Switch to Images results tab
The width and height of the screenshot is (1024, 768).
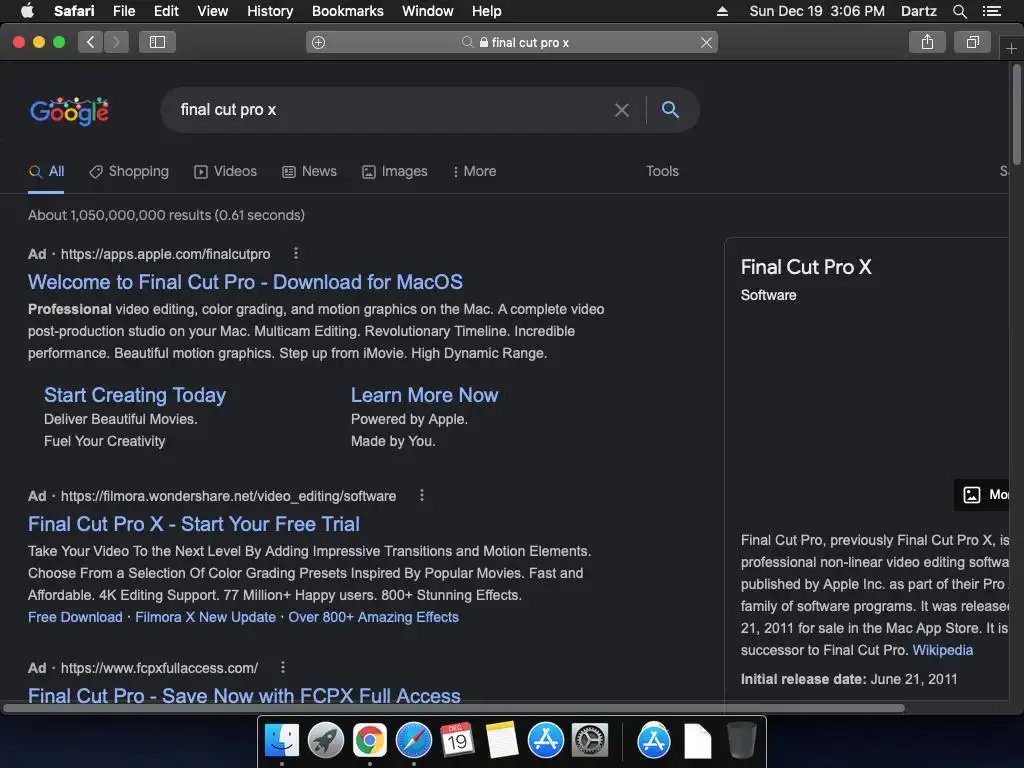394,171
